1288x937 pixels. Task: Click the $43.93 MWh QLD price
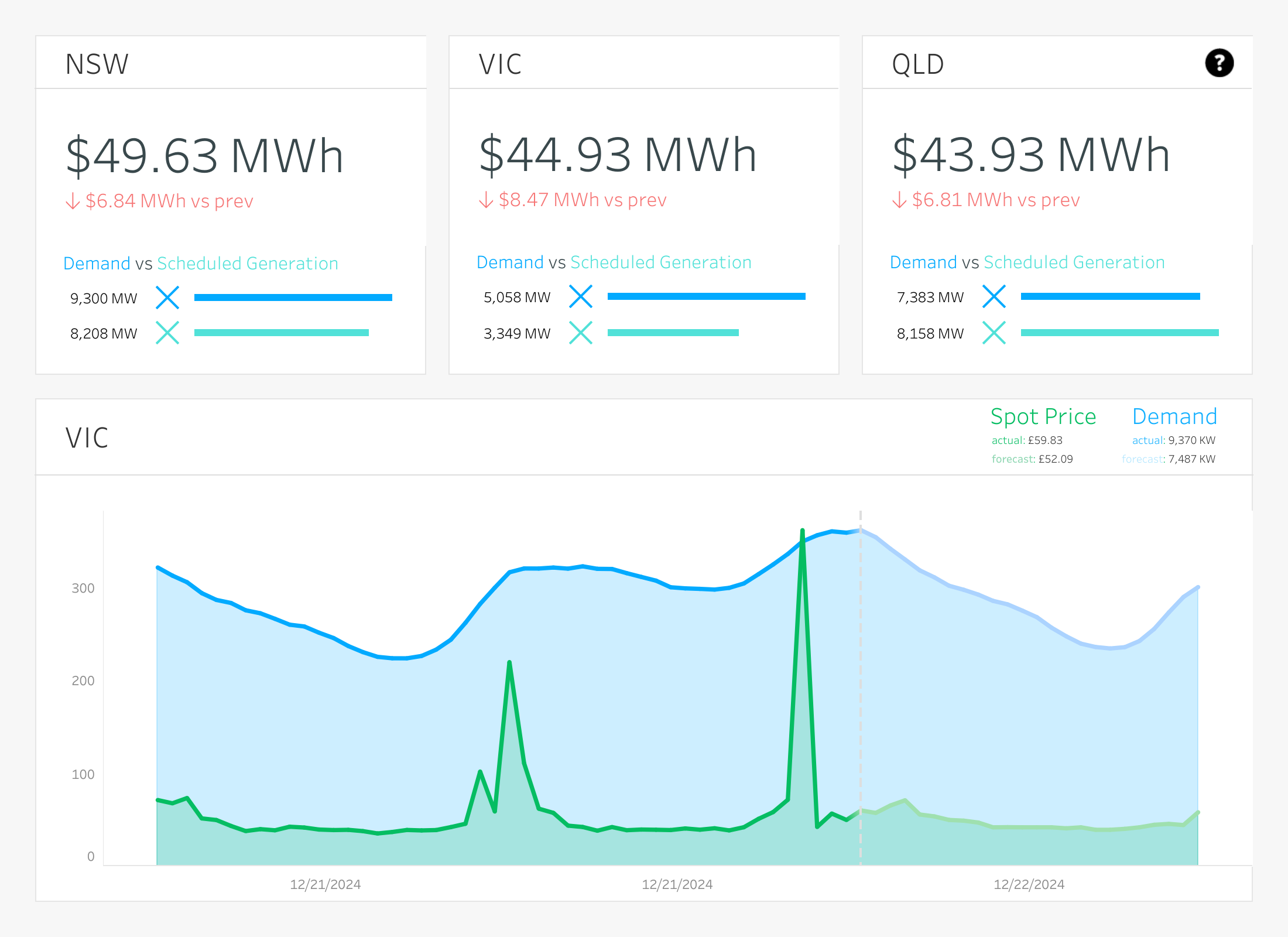1032,155
